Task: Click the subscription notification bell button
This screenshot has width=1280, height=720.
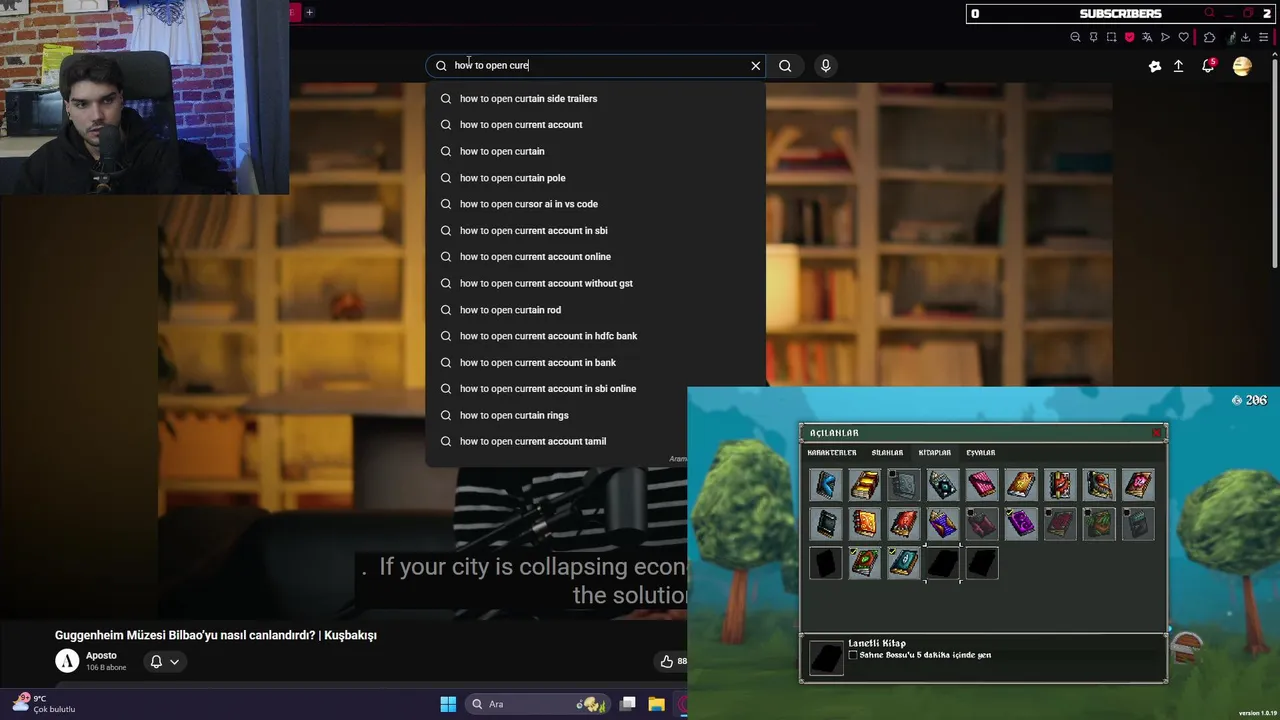Action: [156, 662]
